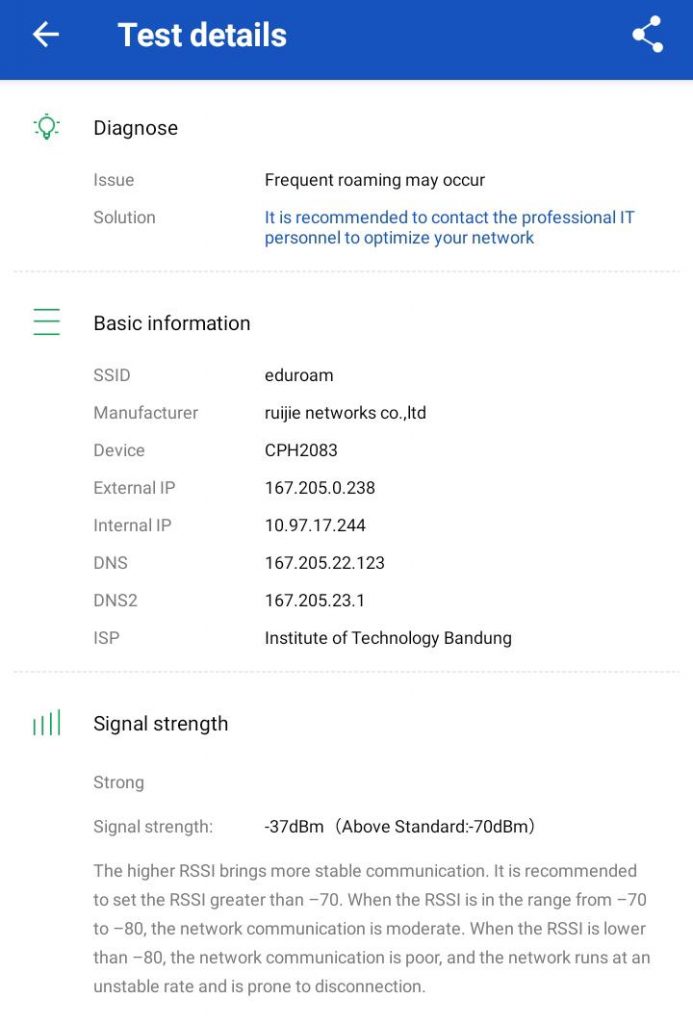
Task: Click the manufacturer ruijie networks value
Action: coord(345,413)
